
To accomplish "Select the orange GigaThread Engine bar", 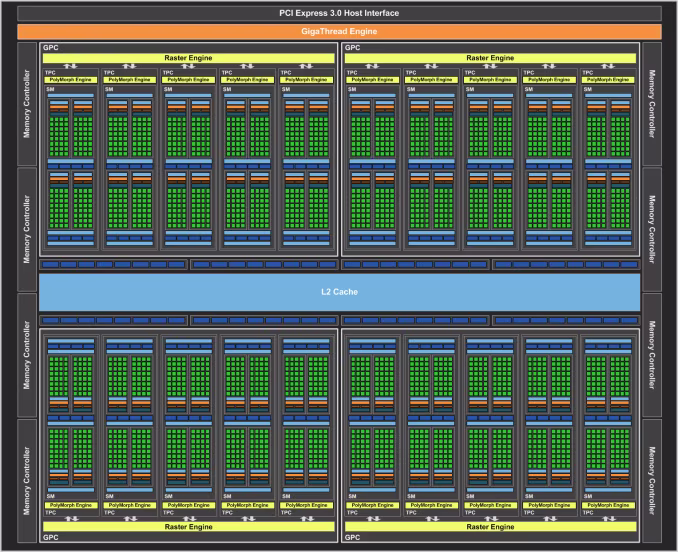I will pos(339,32).
